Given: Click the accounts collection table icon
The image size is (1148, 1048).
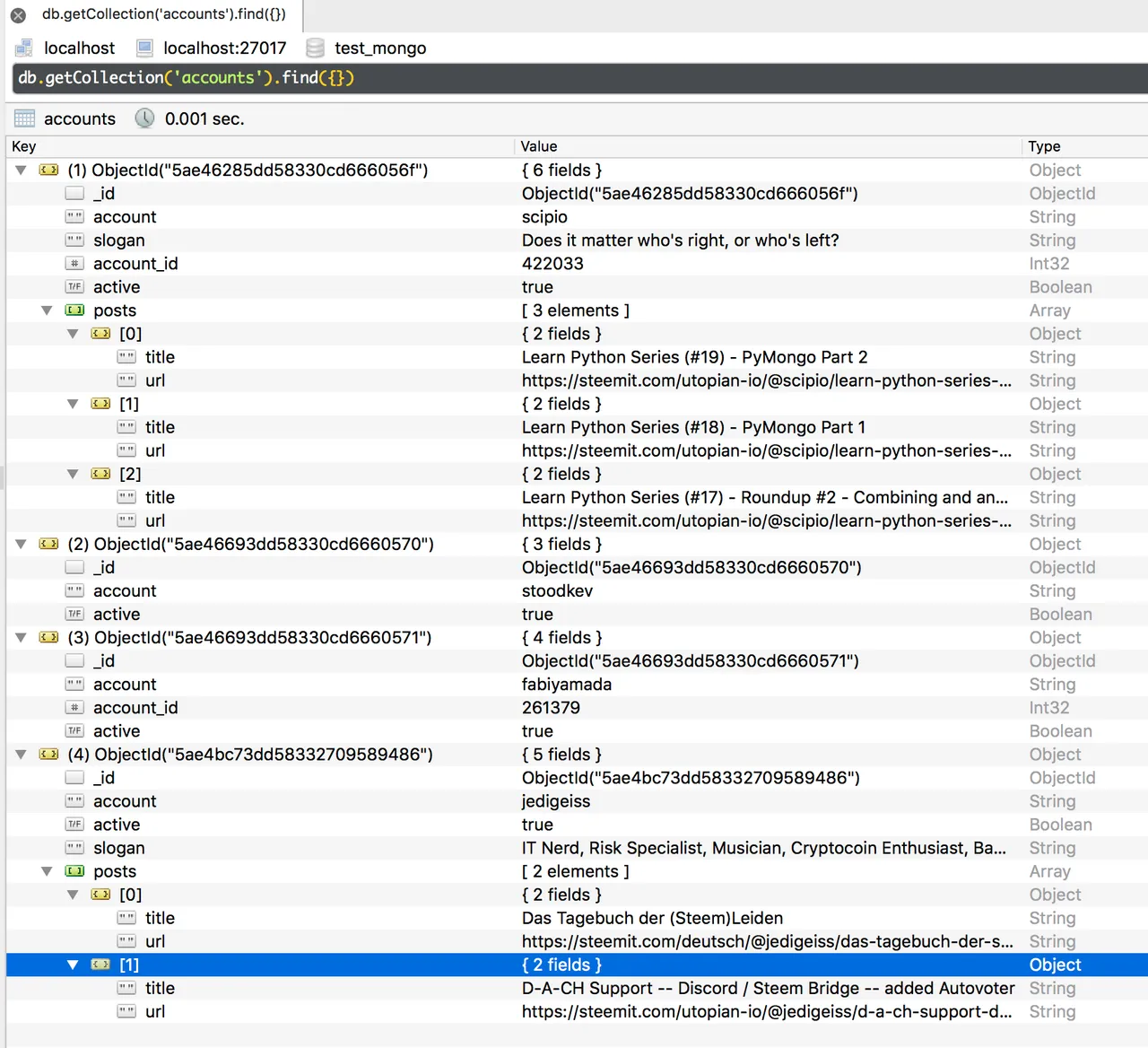Looking at the screenshot, I should (x=24, y=118).
